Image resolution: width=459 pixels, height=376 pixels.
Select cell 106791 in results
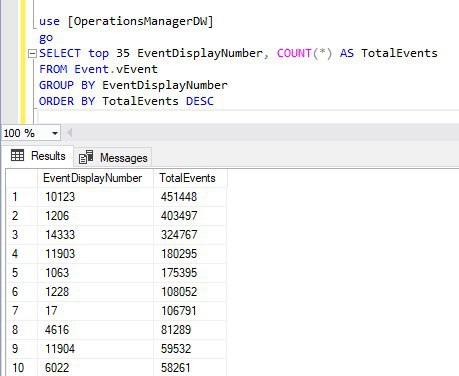click(190, 311)
